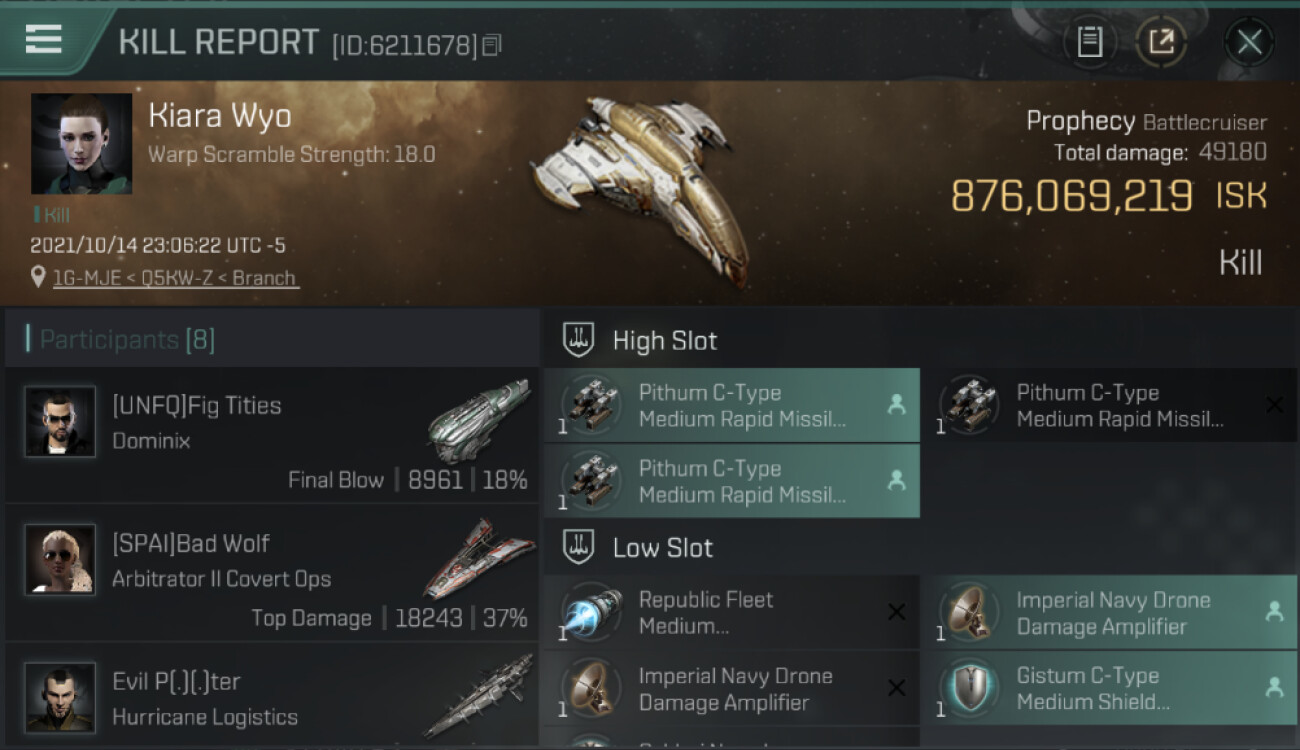This screenshot has width=1300, height=750.
Task: Select the Republic Fleet Medium module
Action: [731, 612]
